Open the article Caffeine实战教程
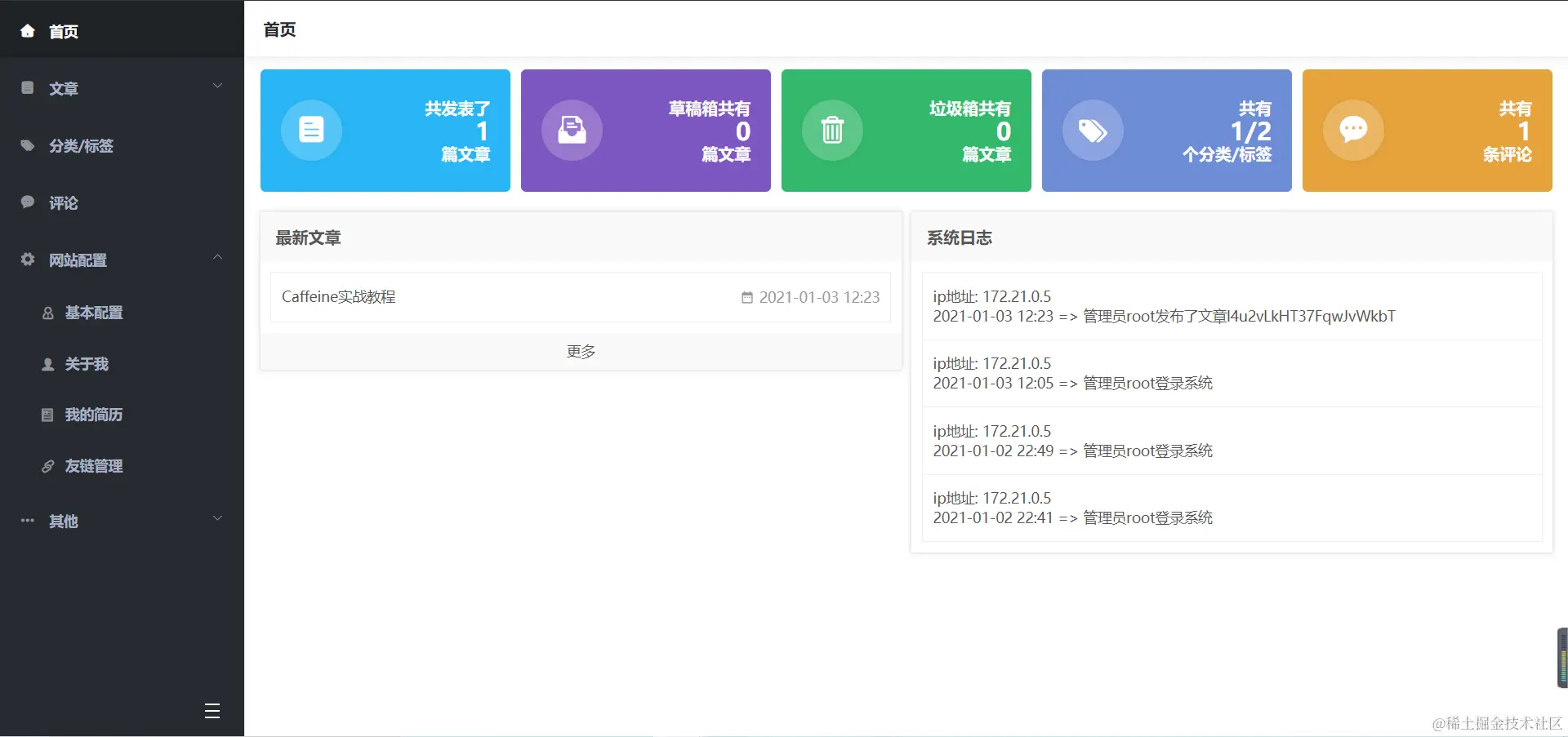This screenshot has width=1568, height=737. [338, 296]
